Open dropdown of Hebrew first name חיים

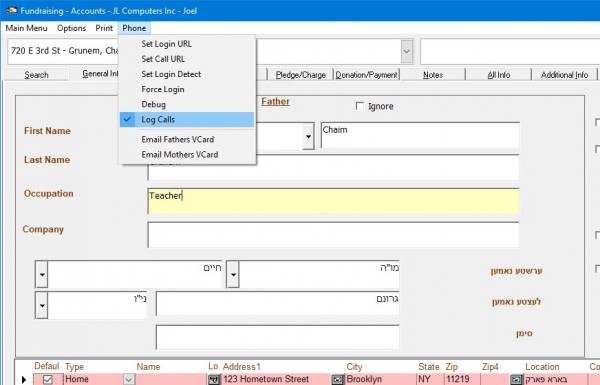point(42,274)
